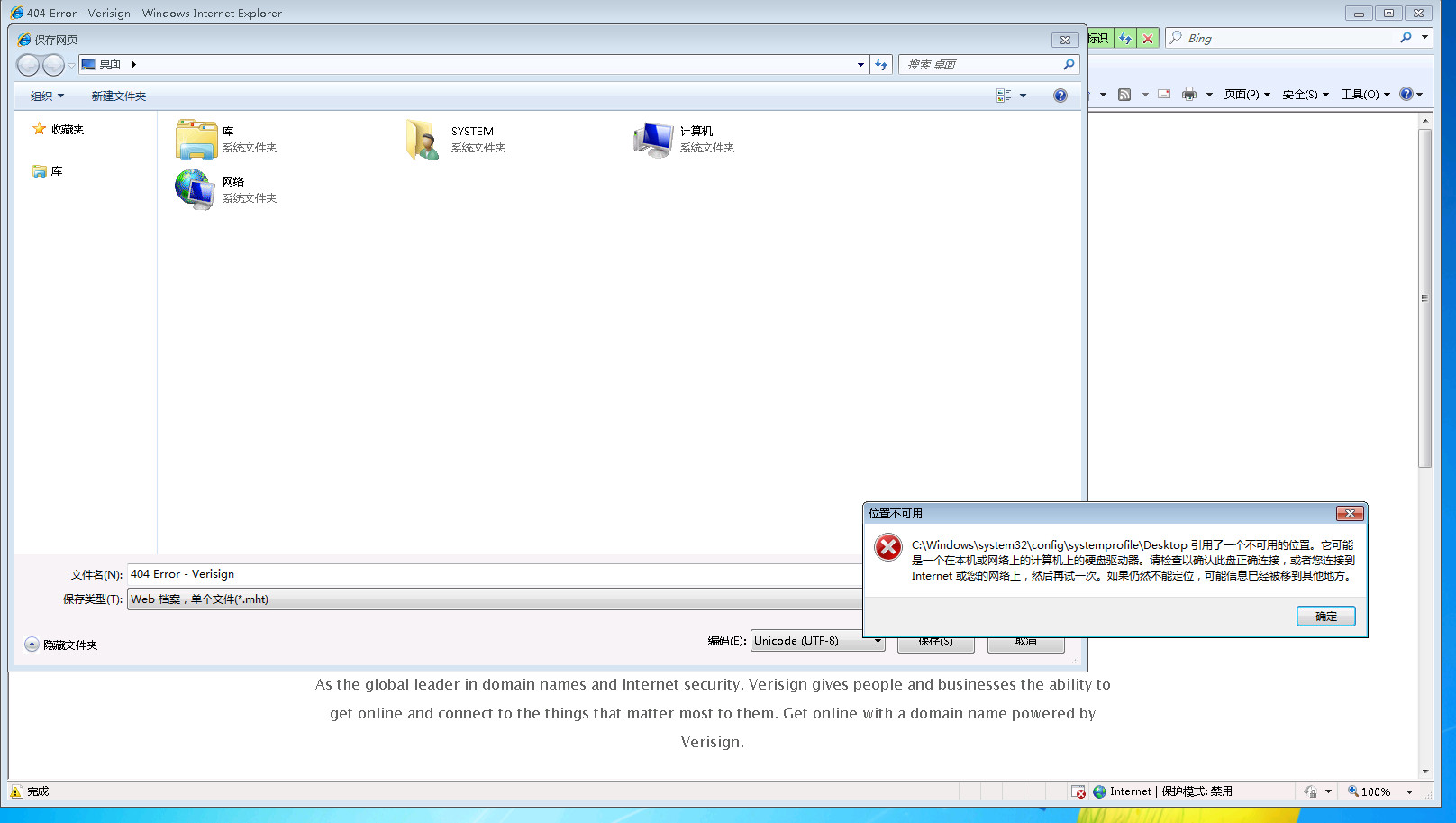Click scroll-down arrow of IE scrollbar
The image size is (1456, 823).
click(1424, 772)
